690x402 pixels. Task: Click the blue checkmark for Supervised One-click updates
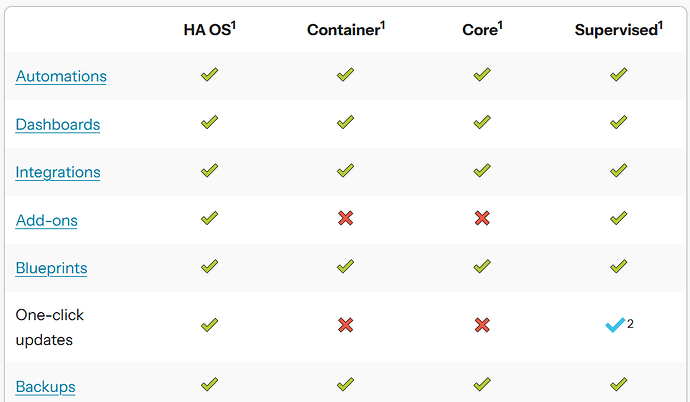pos(615,325)
